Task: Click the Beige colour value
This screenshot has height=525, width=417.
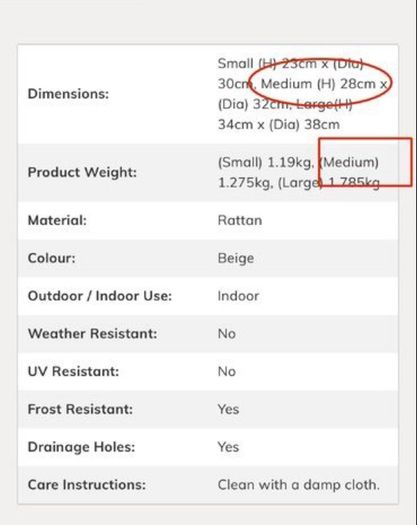Action: coord(236,258)
